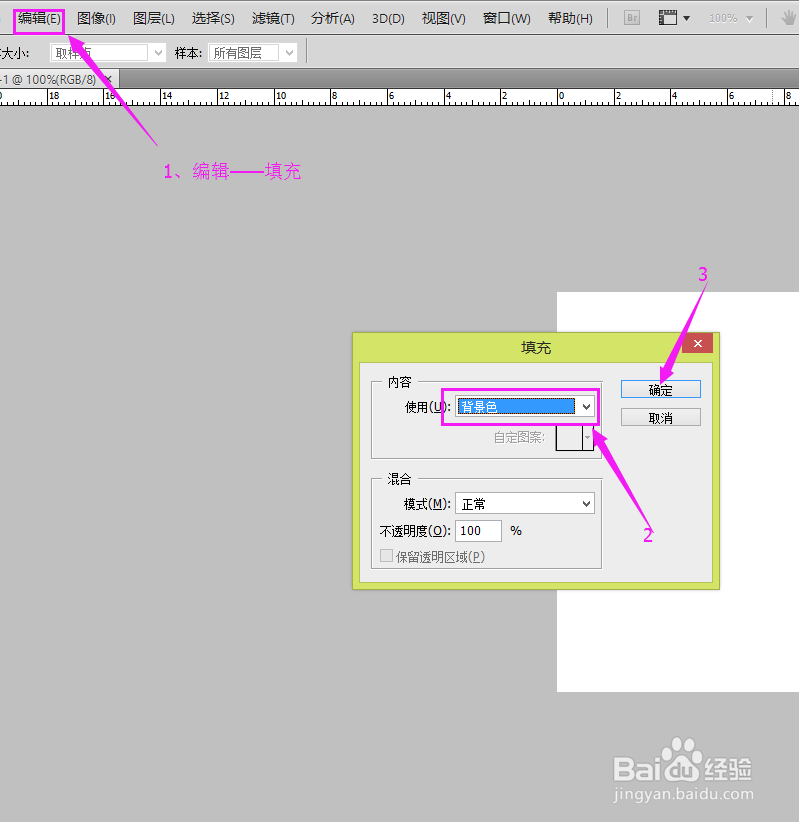Launch Bridge with the Br icon
The width and height of the screenshot is (799, 822).
[632, 18]
